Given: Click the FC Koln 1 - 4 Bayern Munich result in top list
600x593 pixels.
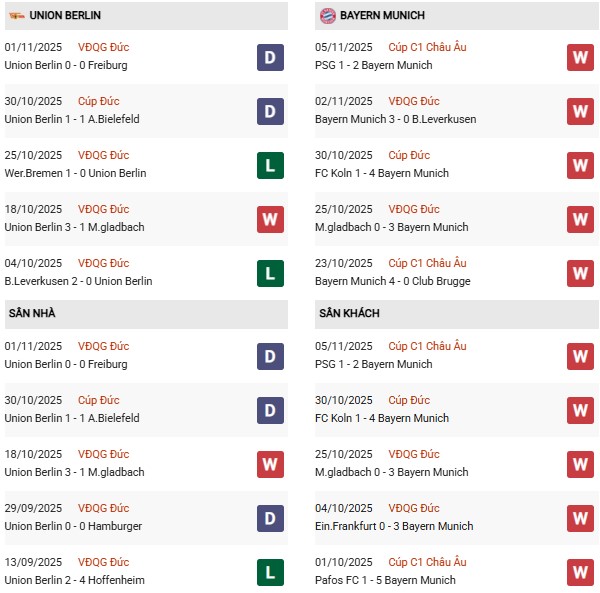Looking at the screenshot, I should 381,173.
